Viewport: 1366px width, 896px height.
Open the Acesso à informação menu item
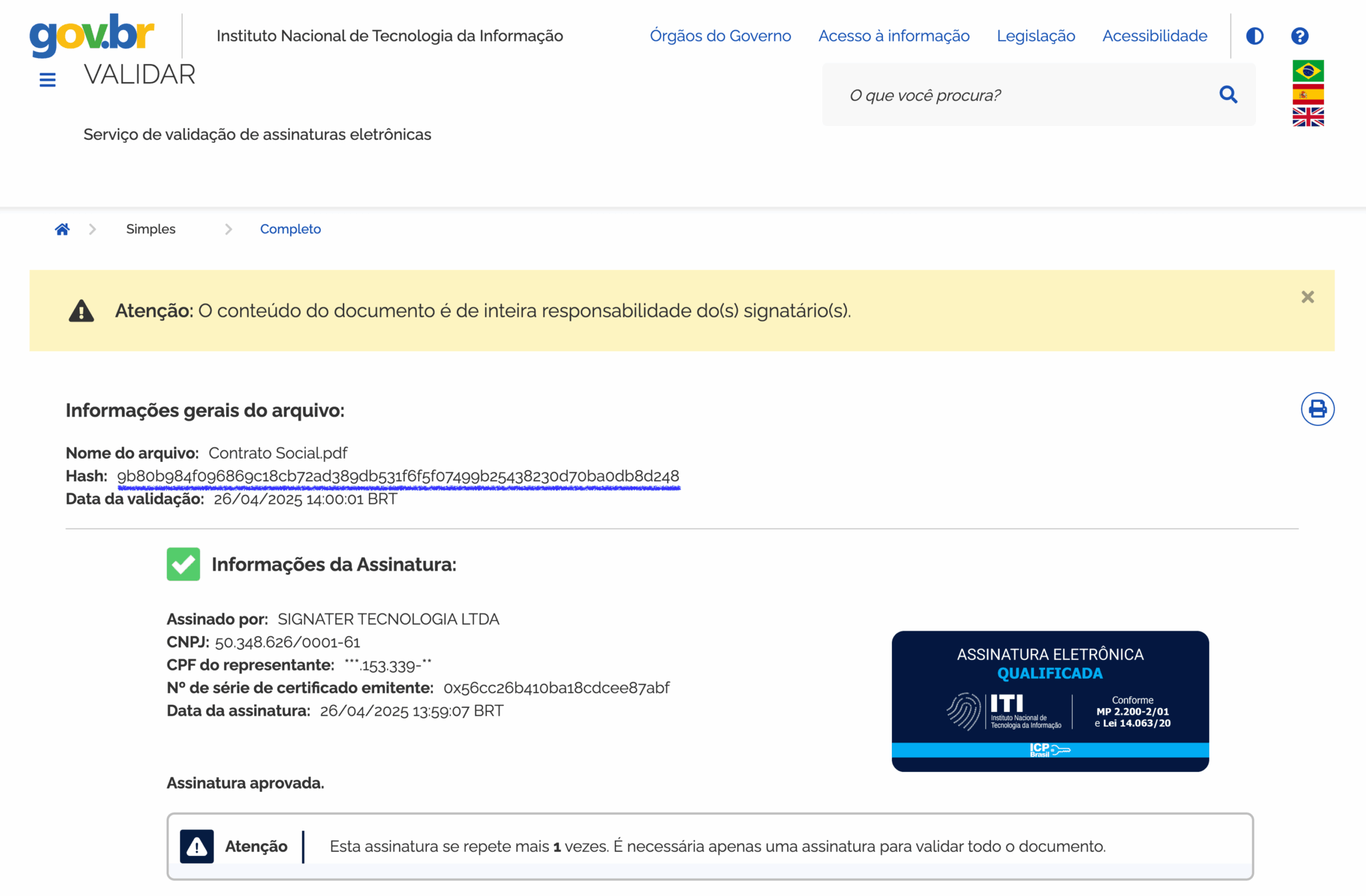coord(894,35)
